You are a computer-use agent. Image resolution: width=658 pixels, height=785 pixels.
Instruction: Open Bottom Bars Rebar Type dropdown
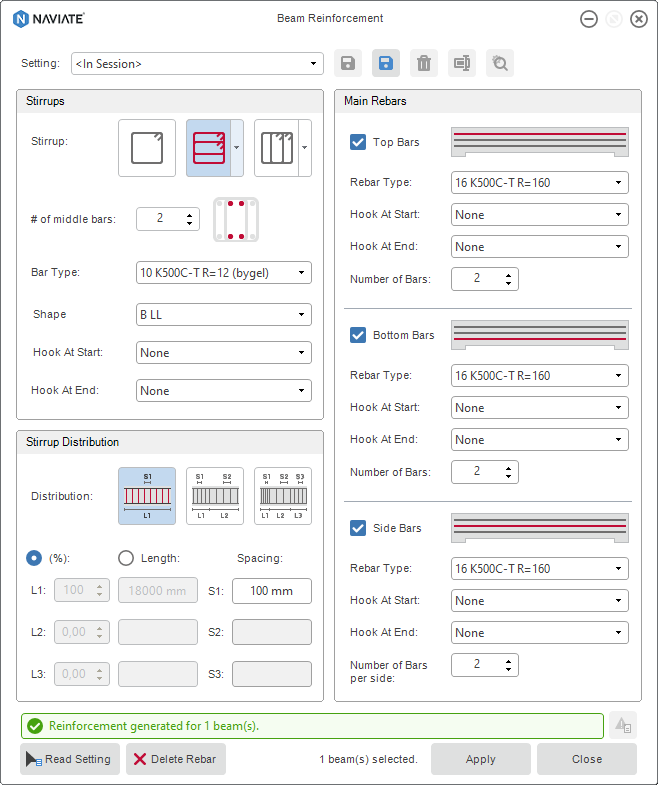[539, 376]
